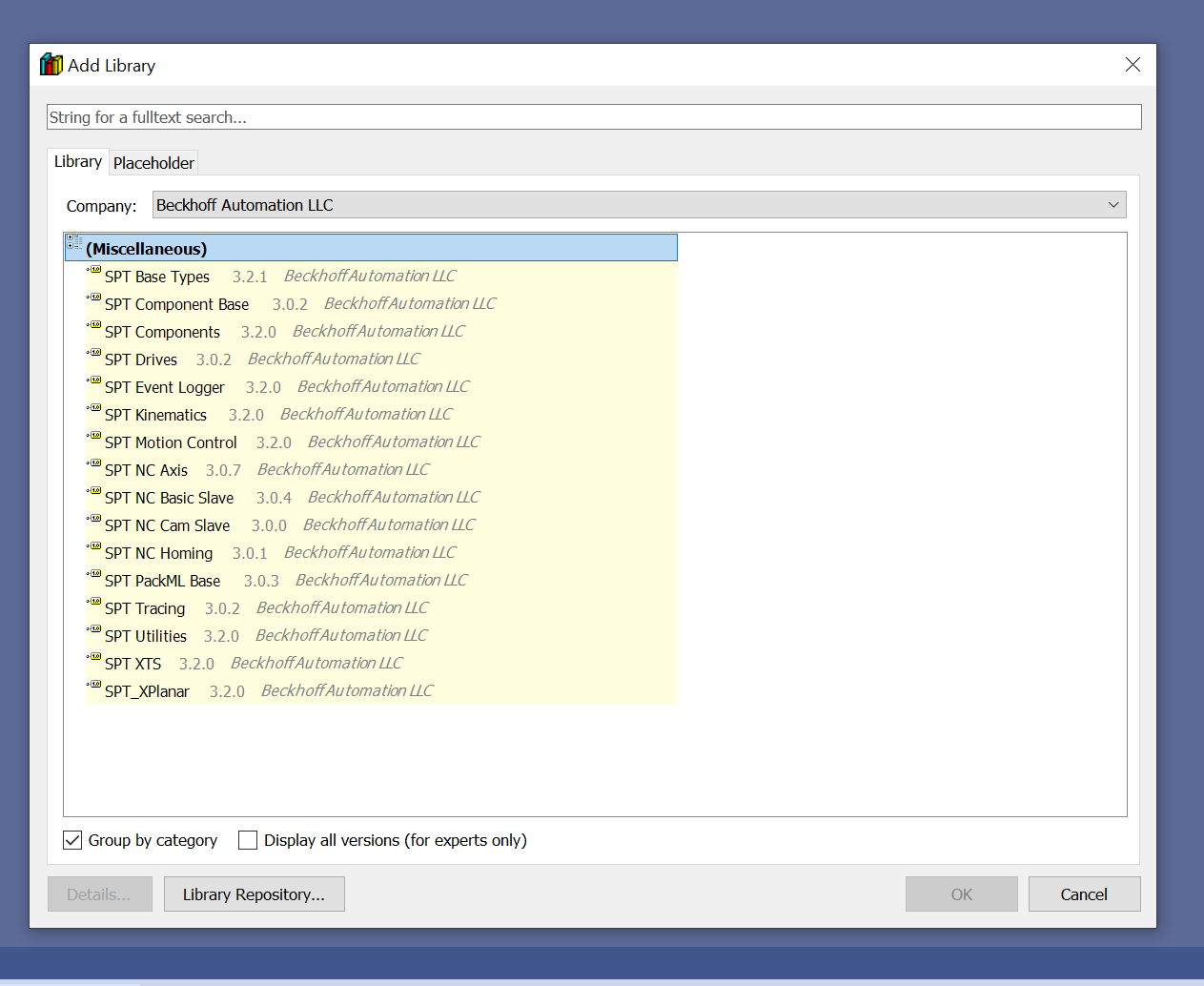Click version 3.0.4 of SPT NC Basic Slave
Image resolution: width=1204 pixels, height=986 pixels.
coord(274,498)
